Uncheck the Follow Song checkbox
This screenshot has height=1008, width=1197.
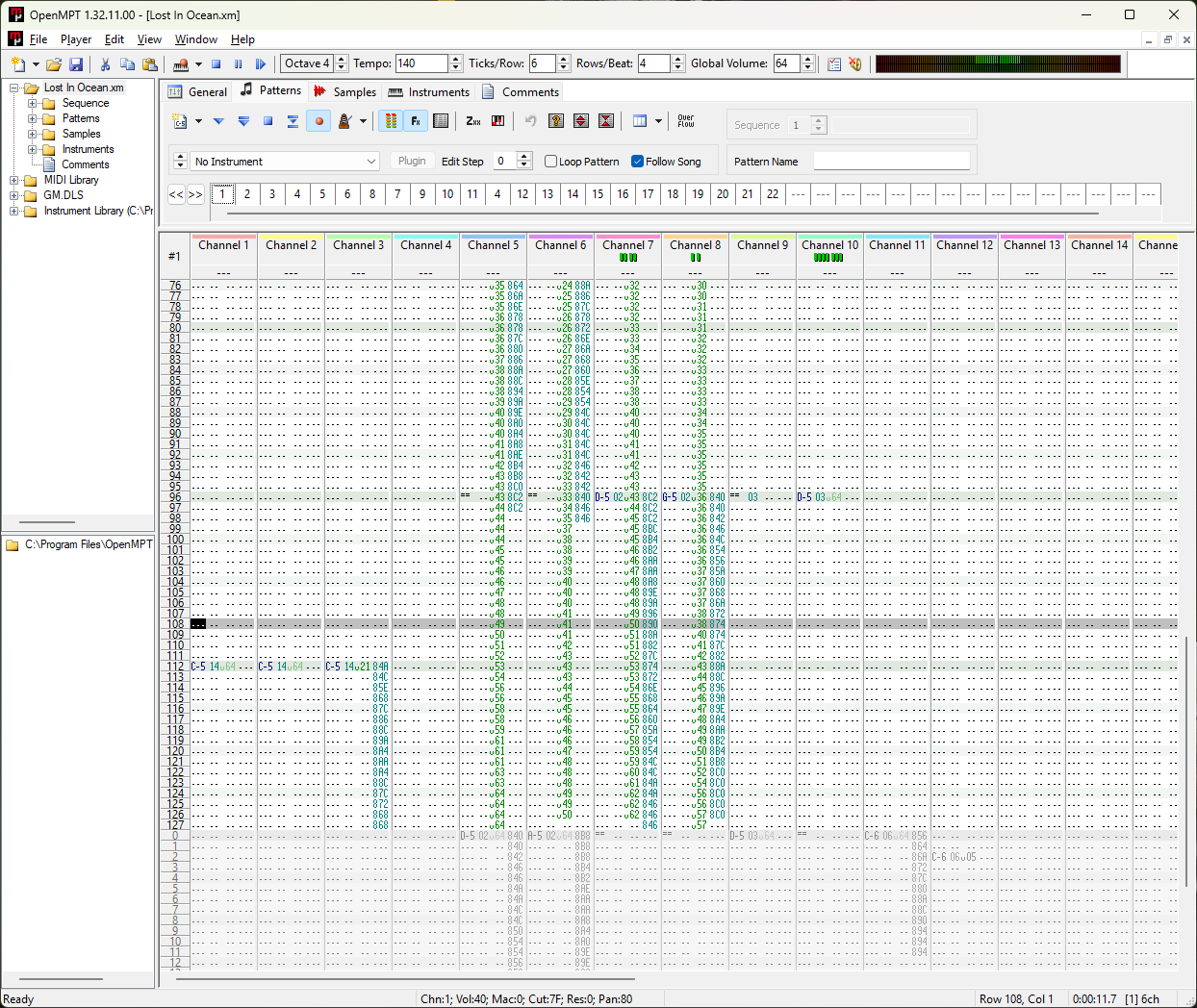[x=637, y=162]
